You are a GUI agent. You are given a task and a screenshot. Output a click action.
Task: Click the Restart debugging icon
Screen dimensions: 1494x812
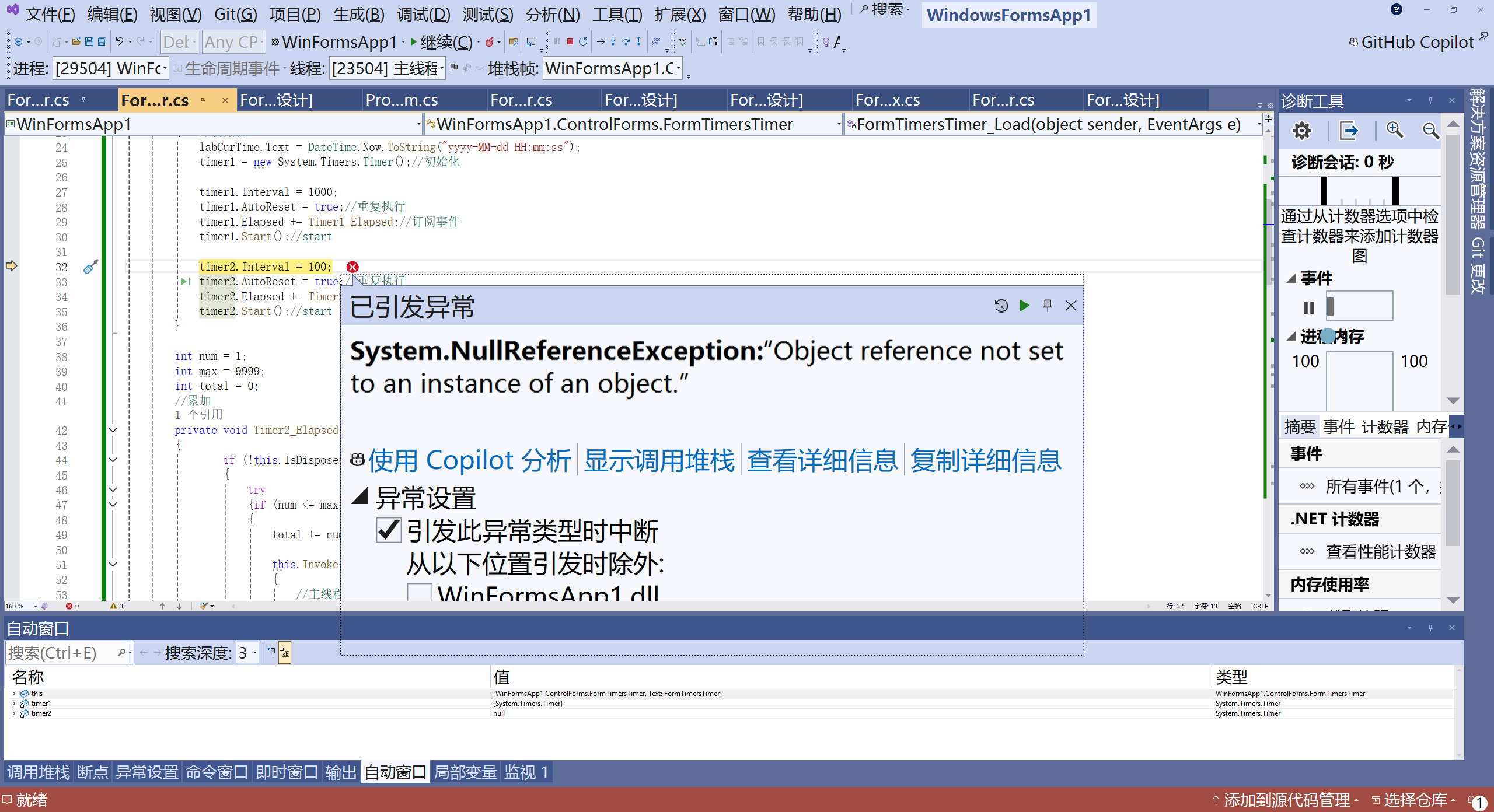tap(583, 41)
